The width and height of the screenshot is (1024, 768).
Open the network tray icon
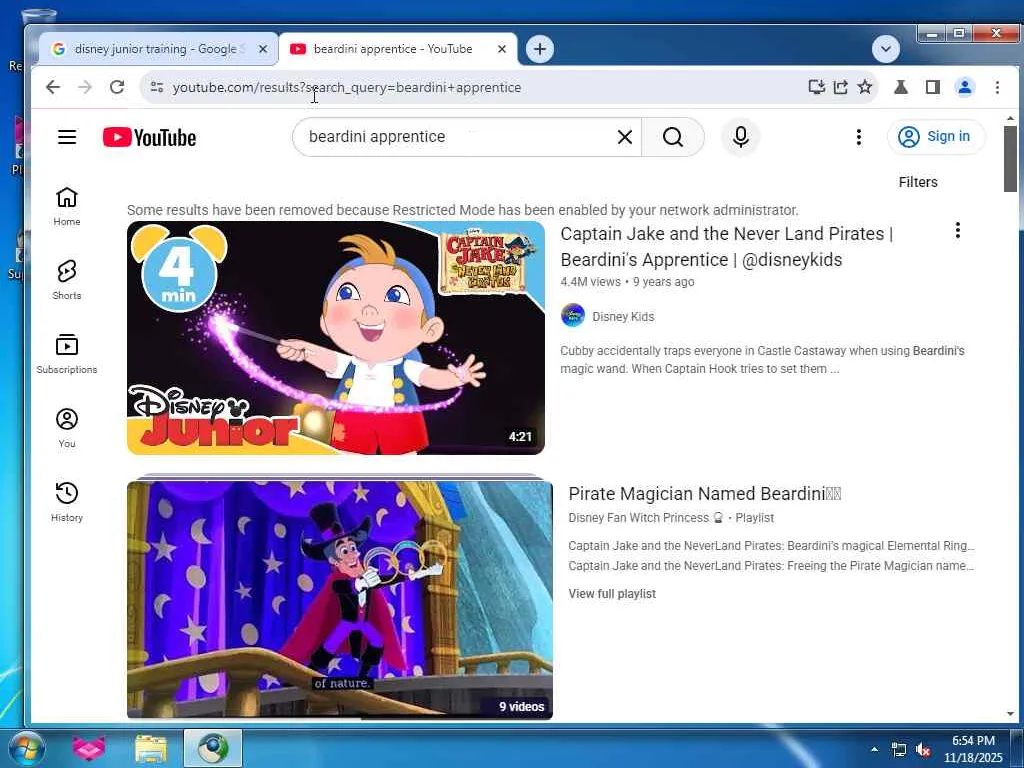[x=899, y=750]
